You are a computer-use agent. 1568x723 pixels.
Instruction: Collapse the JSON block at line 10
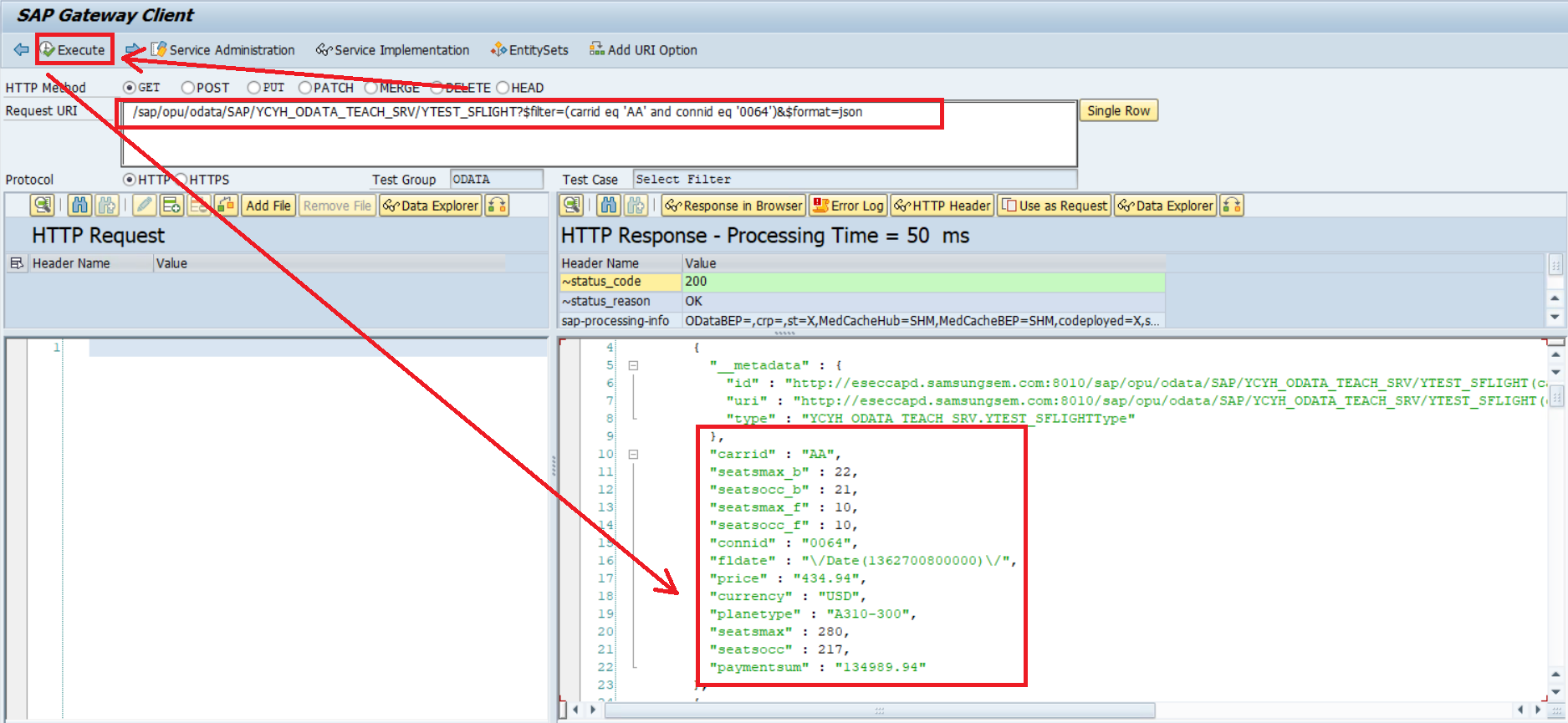pos(633,455)
